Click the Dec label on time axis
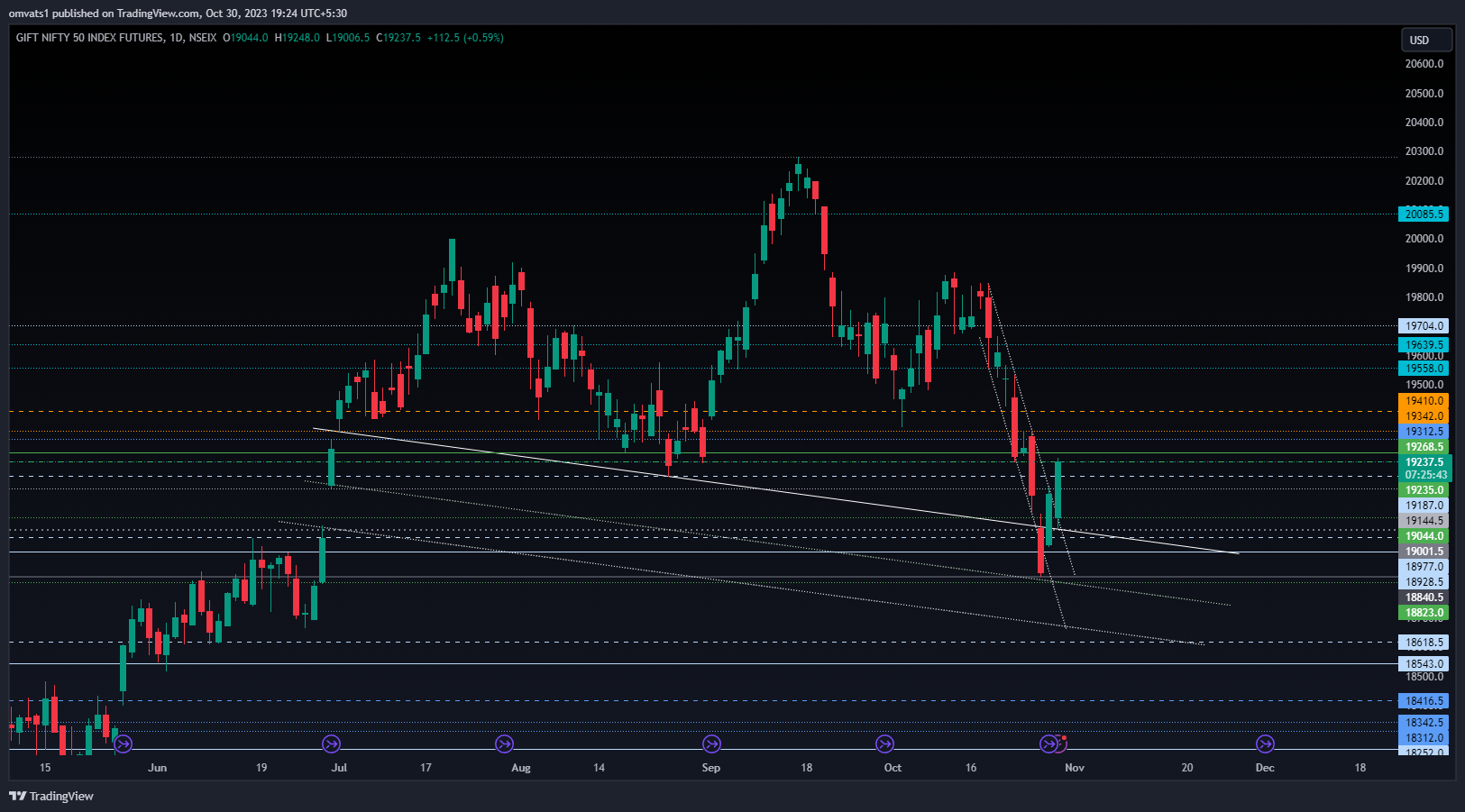1465x812 pixels. [x=1265, y=768]
